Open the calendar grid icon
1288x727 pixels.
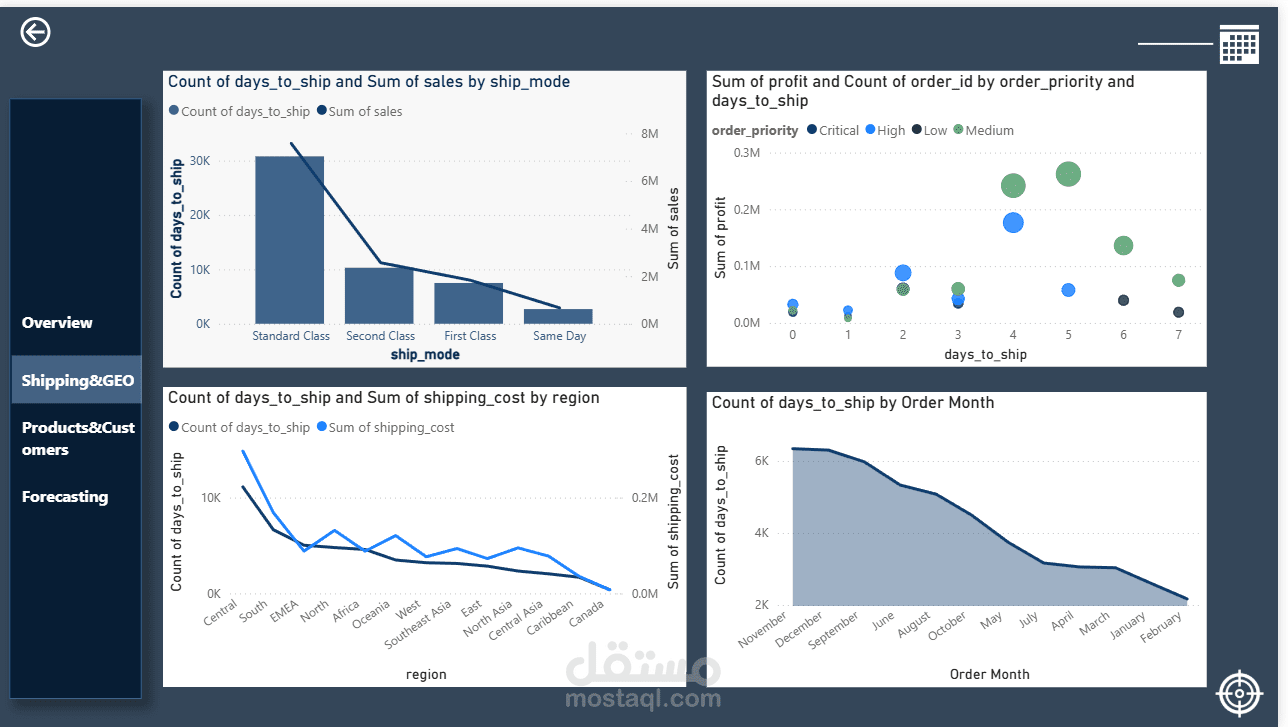pos(1239,45)
